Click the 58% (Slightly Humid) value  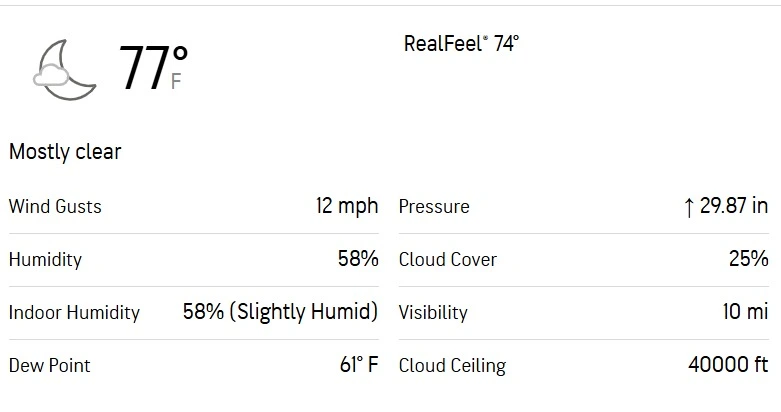click(x=280, y=312)
